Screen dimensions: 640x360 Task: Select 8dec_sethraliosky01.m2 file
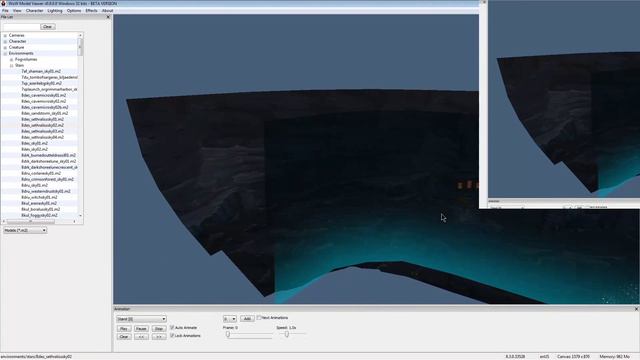point(42,119)
